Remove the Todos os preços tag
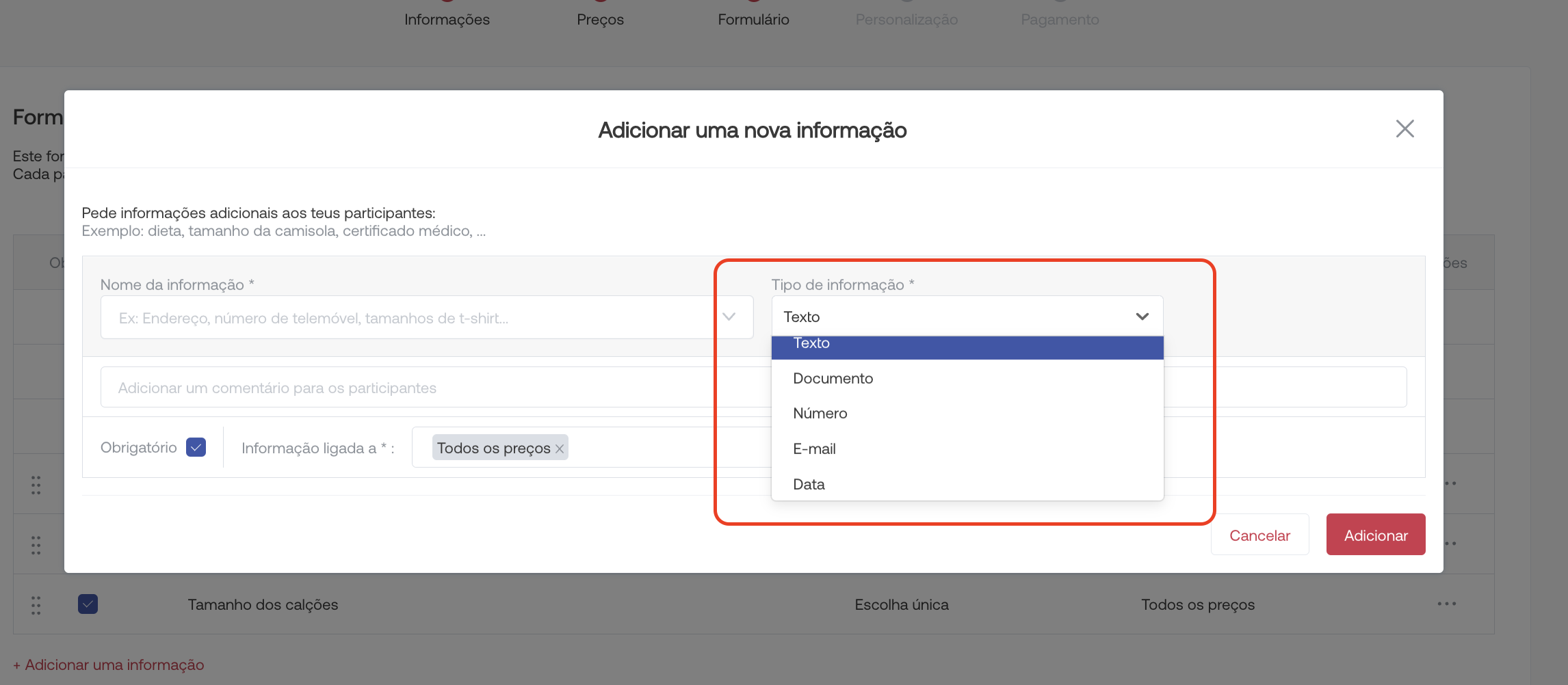 point(560,448)
